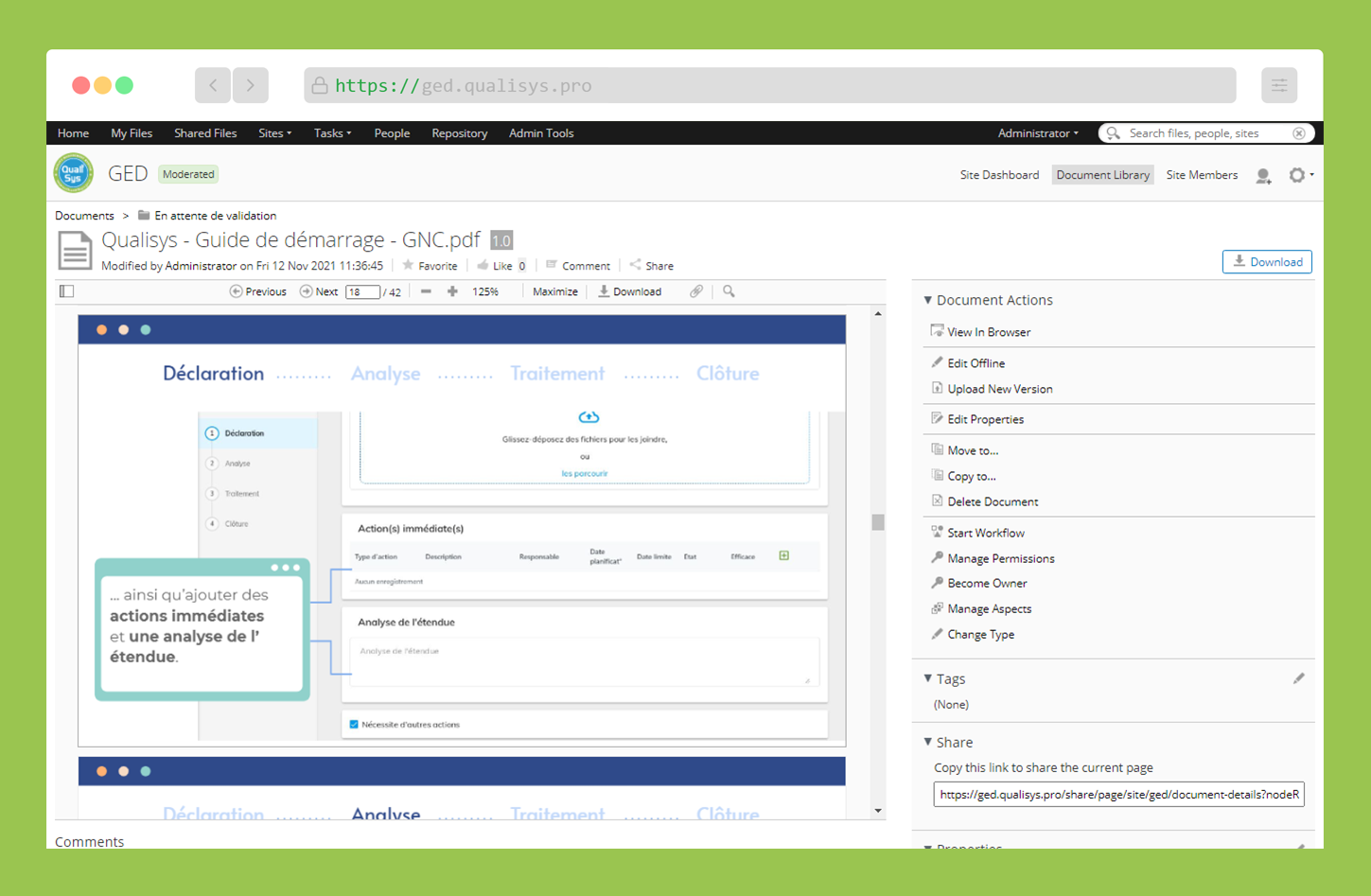1371x896 pixels.
Task: Click the blue Download button
Action: click(x=1267, y=262)
